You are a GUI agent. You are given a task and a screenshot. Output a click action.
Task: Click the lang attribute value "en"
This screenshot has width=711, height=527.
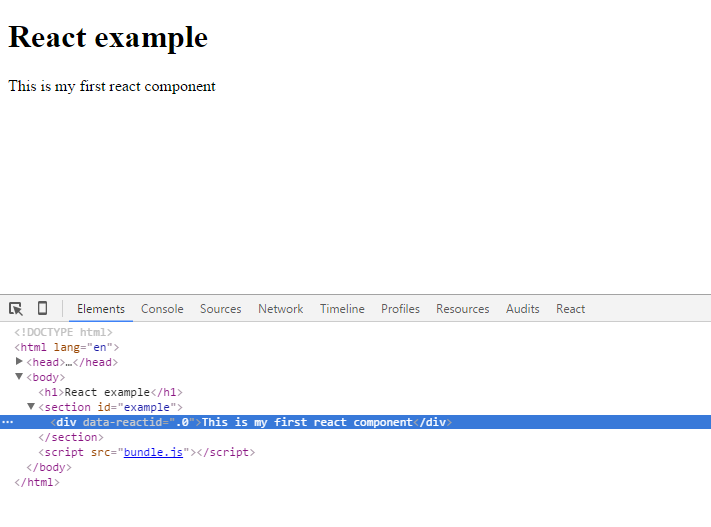coord(100,347)
